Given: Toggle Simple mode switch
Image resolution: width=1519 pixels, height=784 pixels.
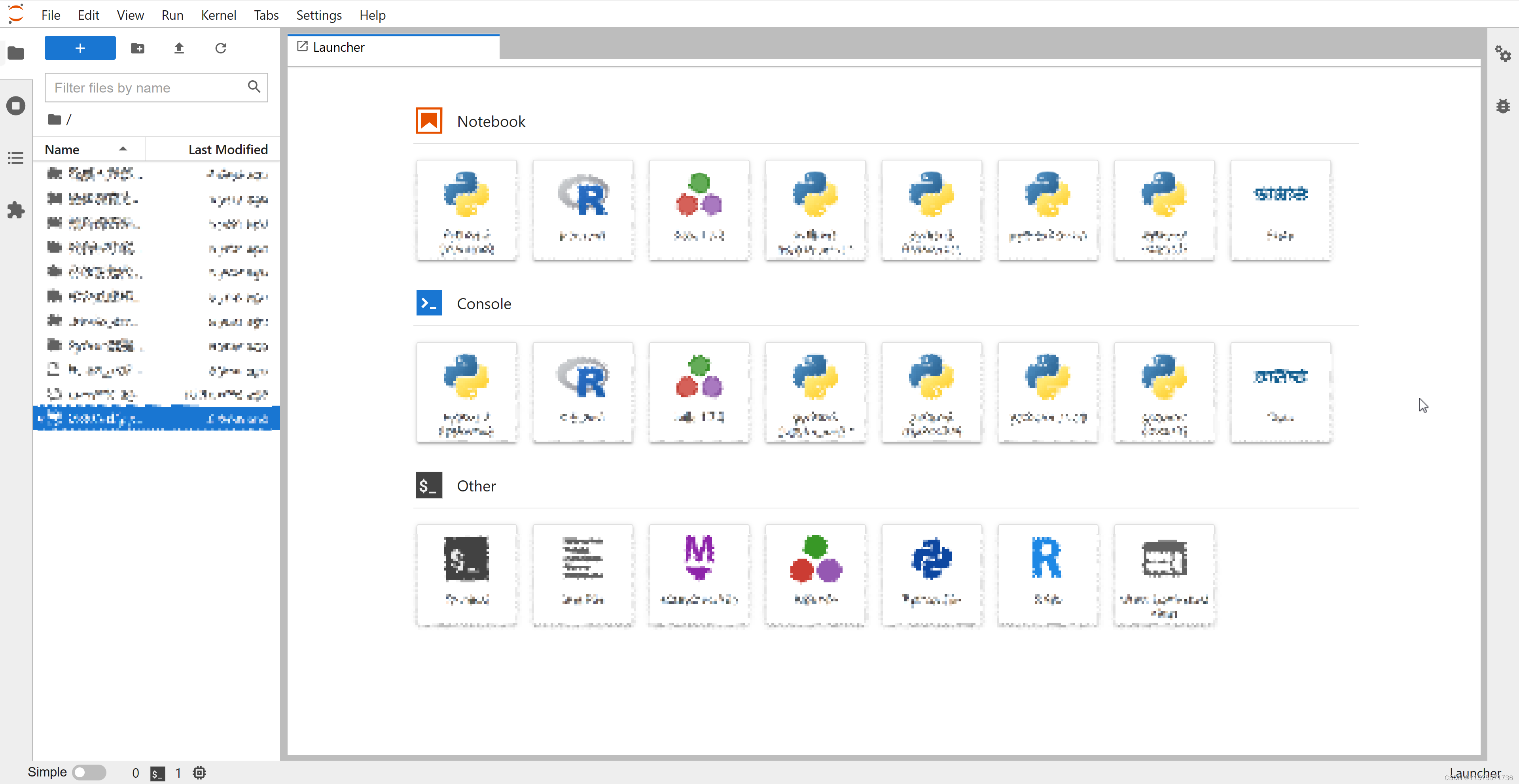Looking at the screenshot, I should [x=89, y=772].
